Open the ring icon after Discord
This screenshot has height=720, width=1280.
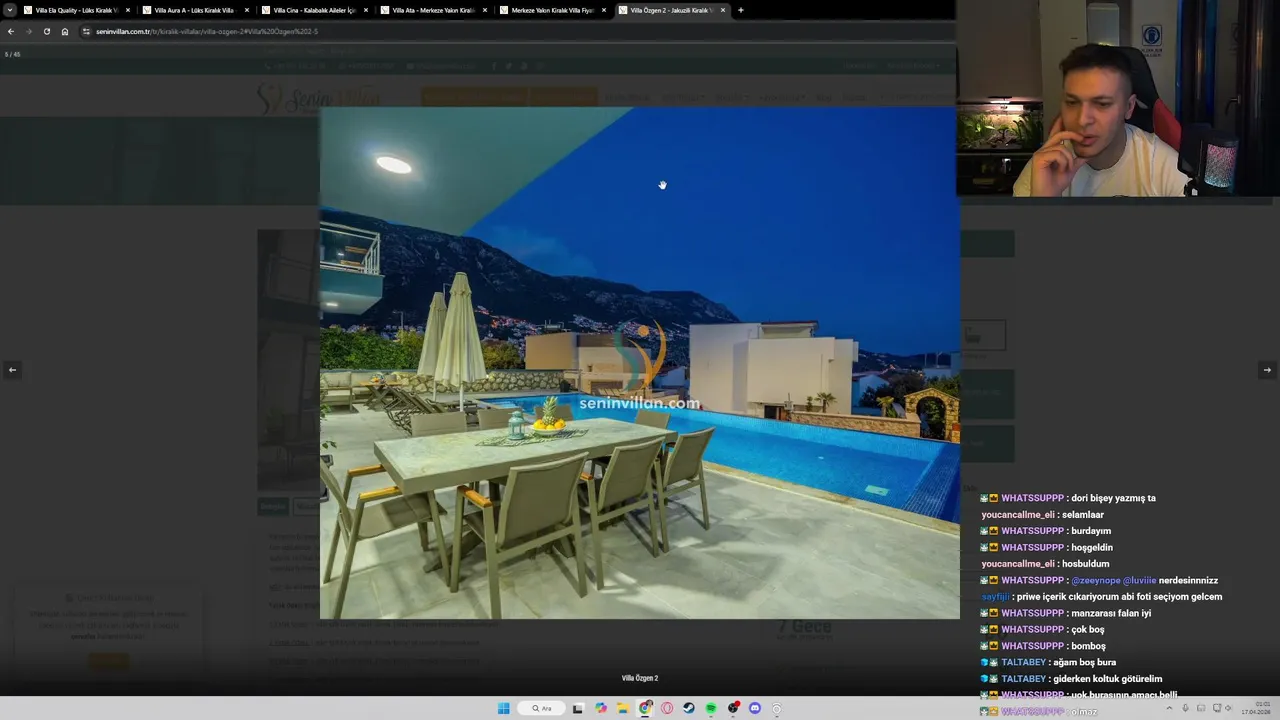point(777,709)
